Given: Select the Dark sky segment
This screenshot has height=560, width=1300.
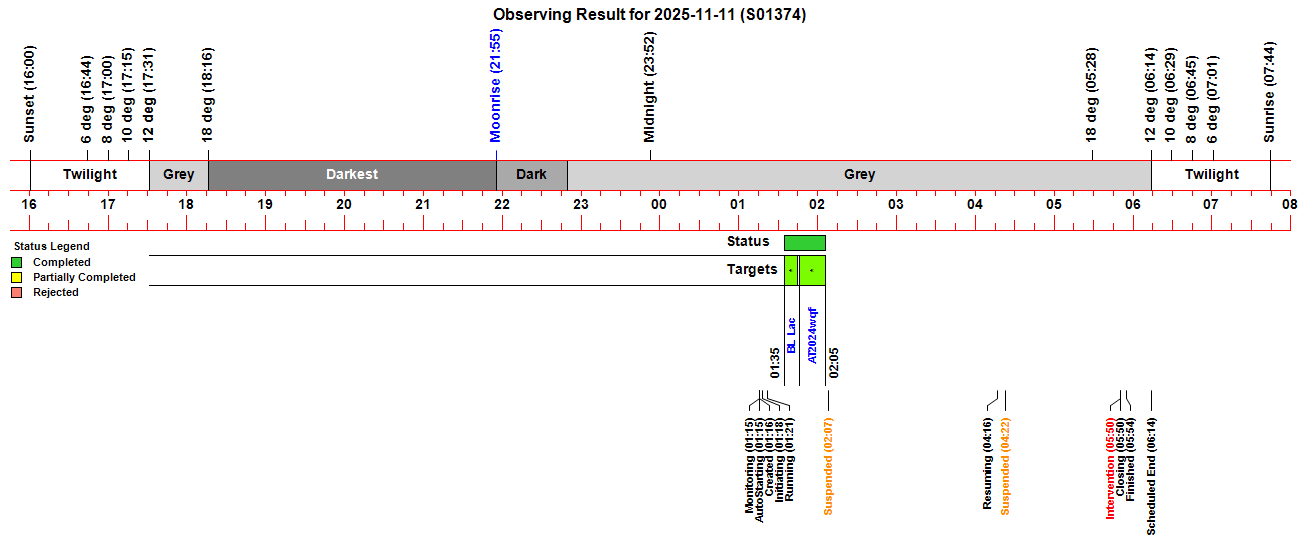Looking at the screenshot, I should (x=531, y=174).
